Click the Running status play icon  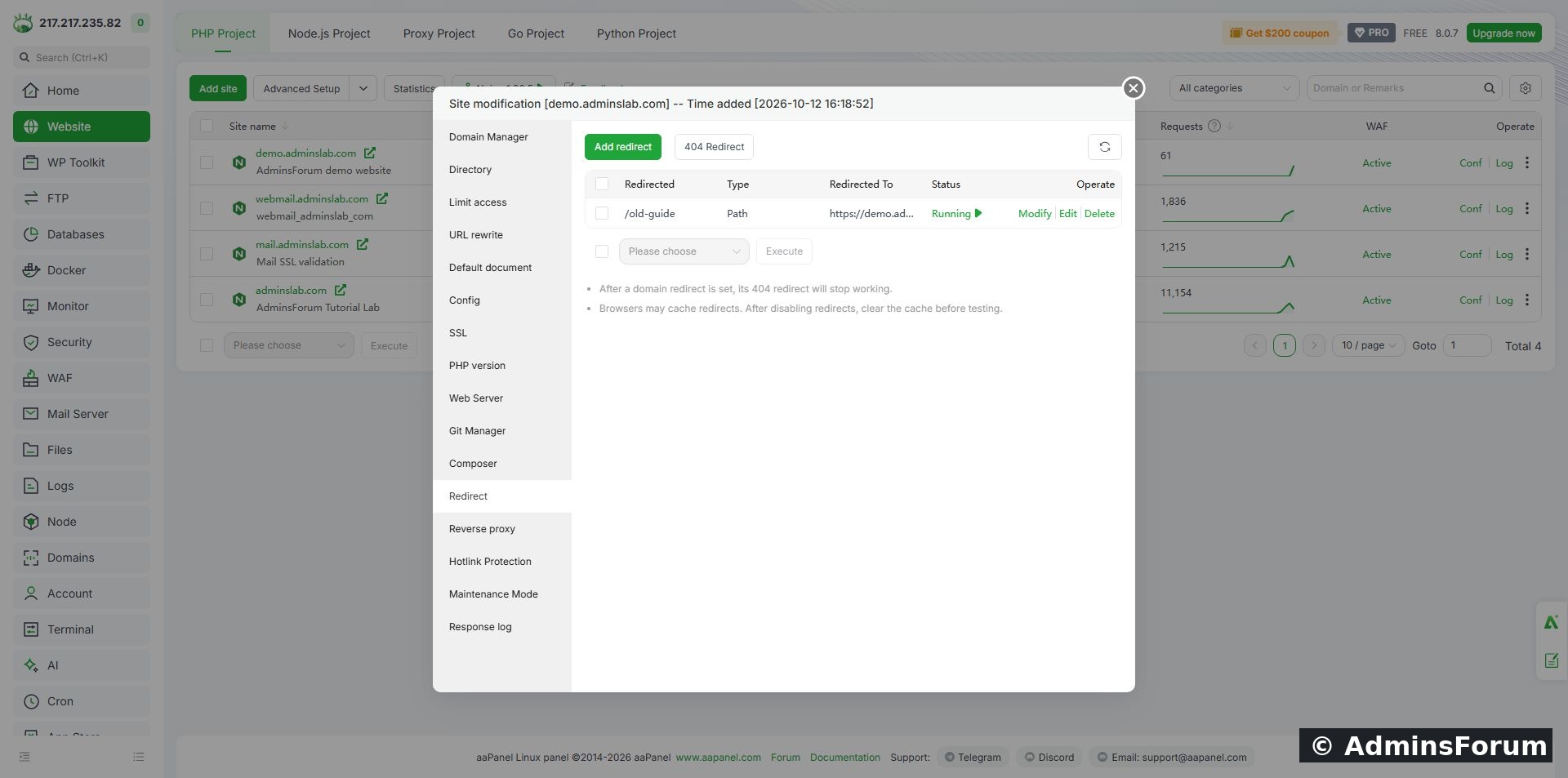coord(978,213)
